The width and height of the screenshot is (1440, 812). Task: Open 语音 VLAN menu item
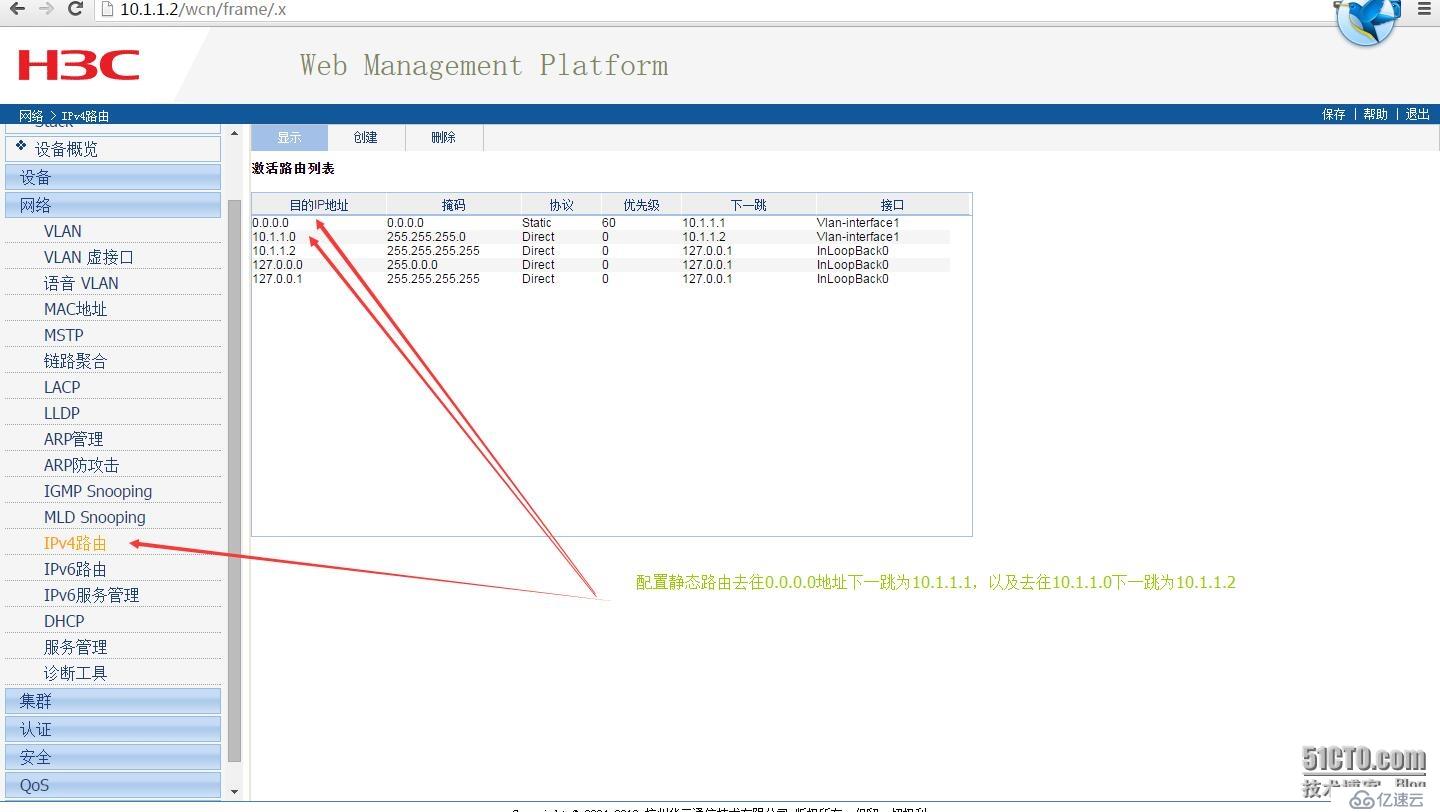pos(81,283)
